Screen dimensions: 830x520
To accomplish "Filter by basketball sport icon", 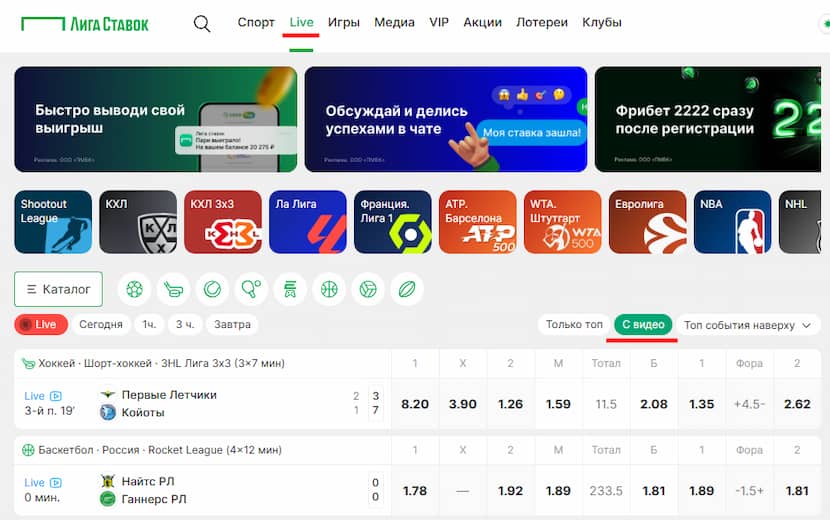I will [x=329, y=289].
